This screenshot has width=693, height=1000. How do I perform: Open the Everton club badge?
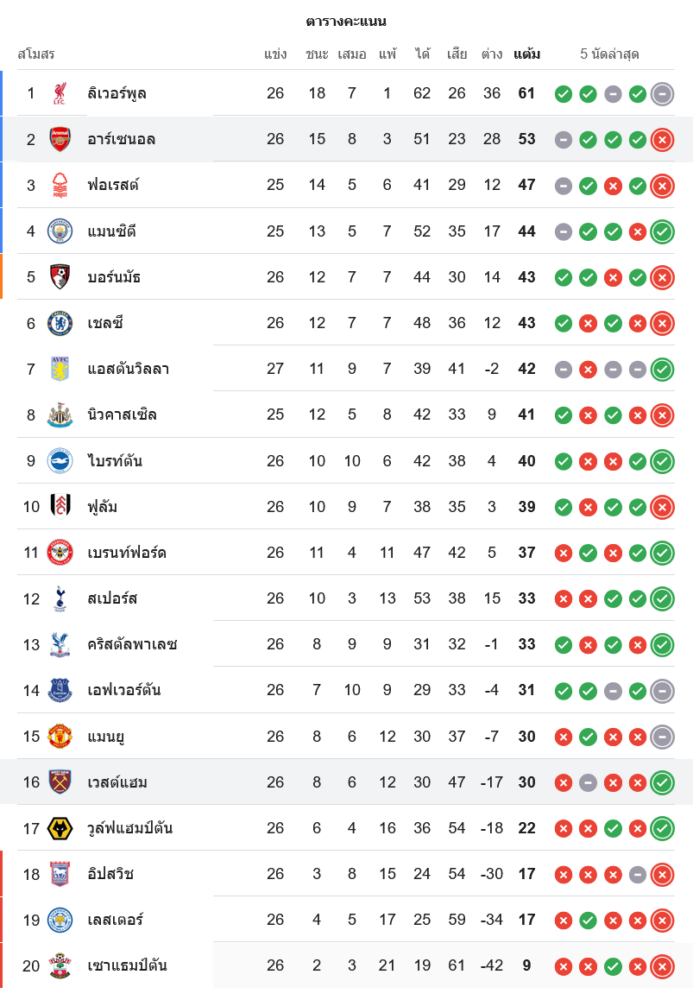(60, 690)
